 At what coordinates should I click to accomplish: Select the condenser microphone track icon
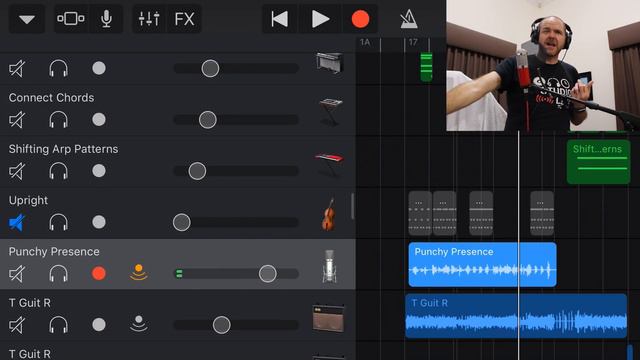coord(329,266)
